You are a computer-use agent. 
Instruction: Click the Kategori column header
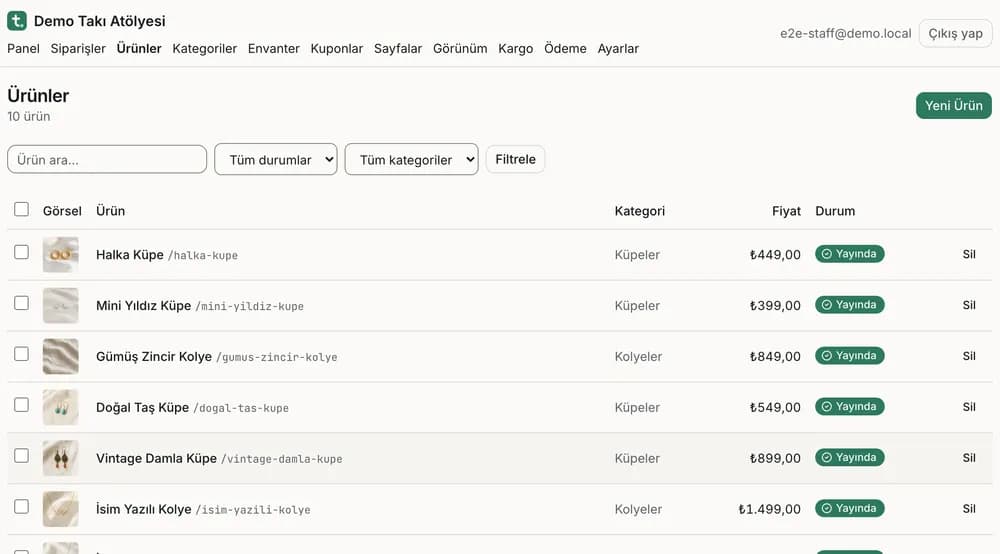(640, 211)
